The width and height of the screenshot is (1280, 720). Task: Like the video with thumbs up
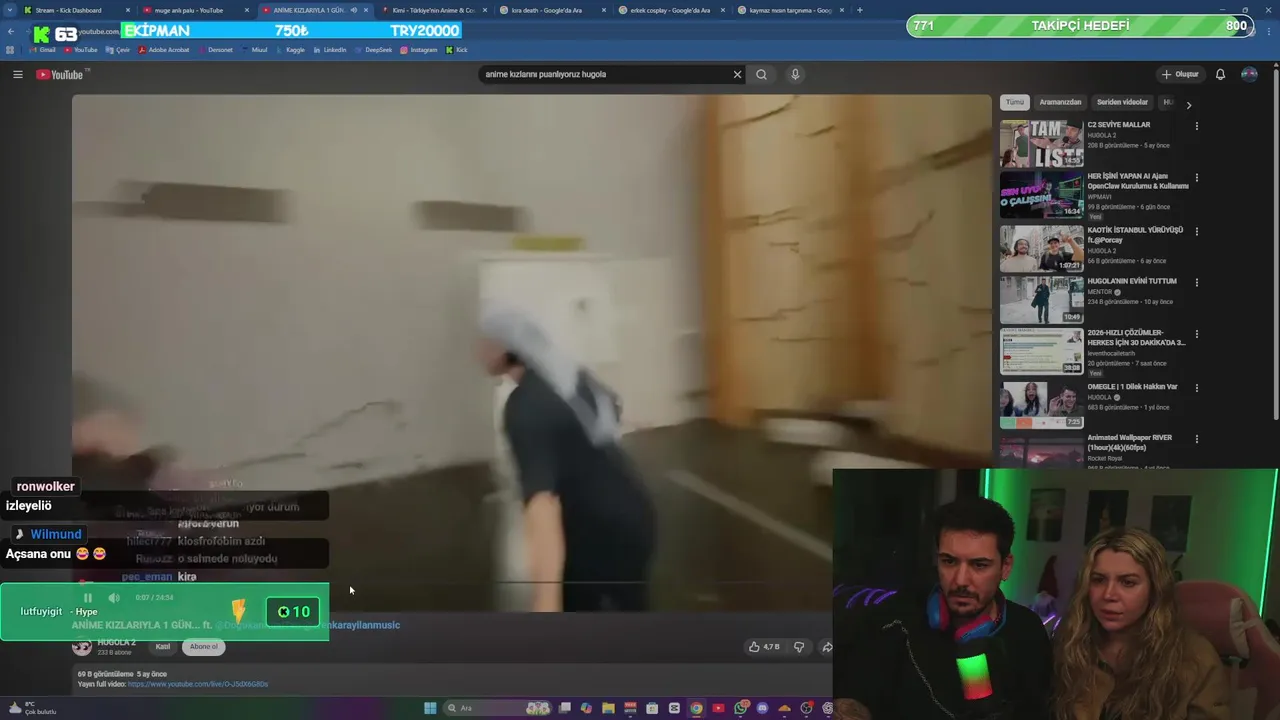[764, 647]
